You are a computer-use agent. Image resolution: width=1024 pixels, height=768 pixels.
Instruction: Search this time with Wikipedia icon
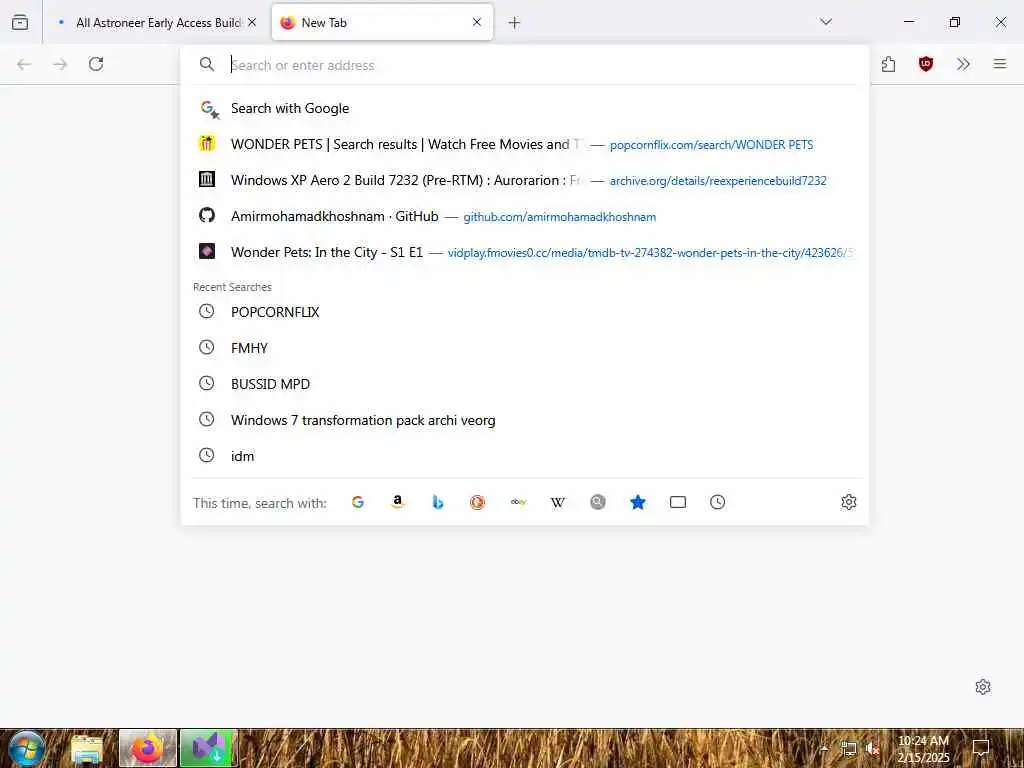click(558, 502)
